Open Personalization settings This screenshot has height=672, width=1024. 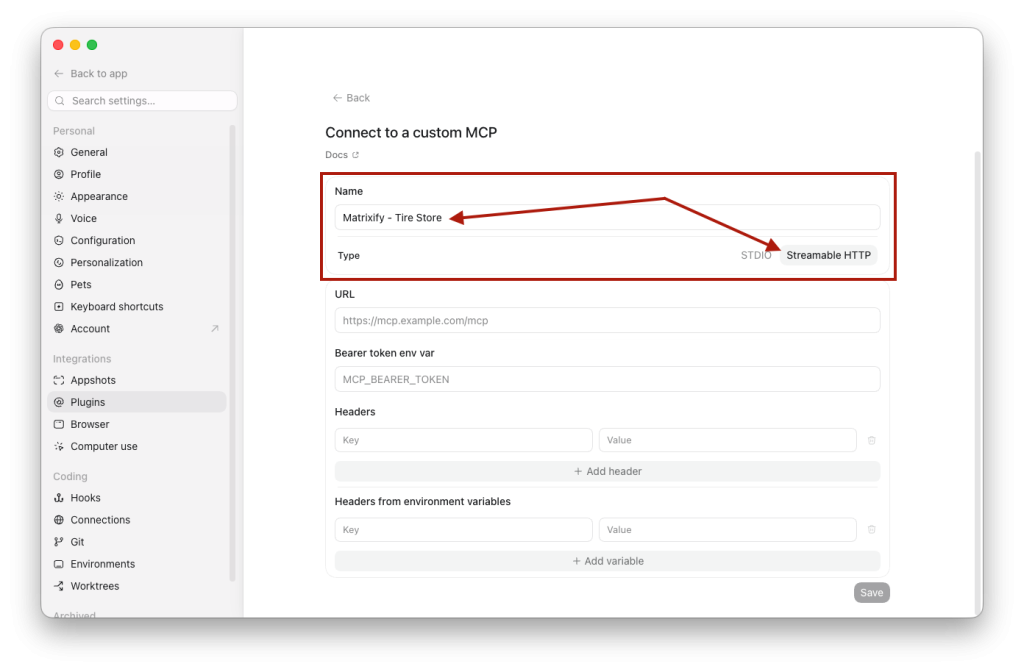point(137,263)
